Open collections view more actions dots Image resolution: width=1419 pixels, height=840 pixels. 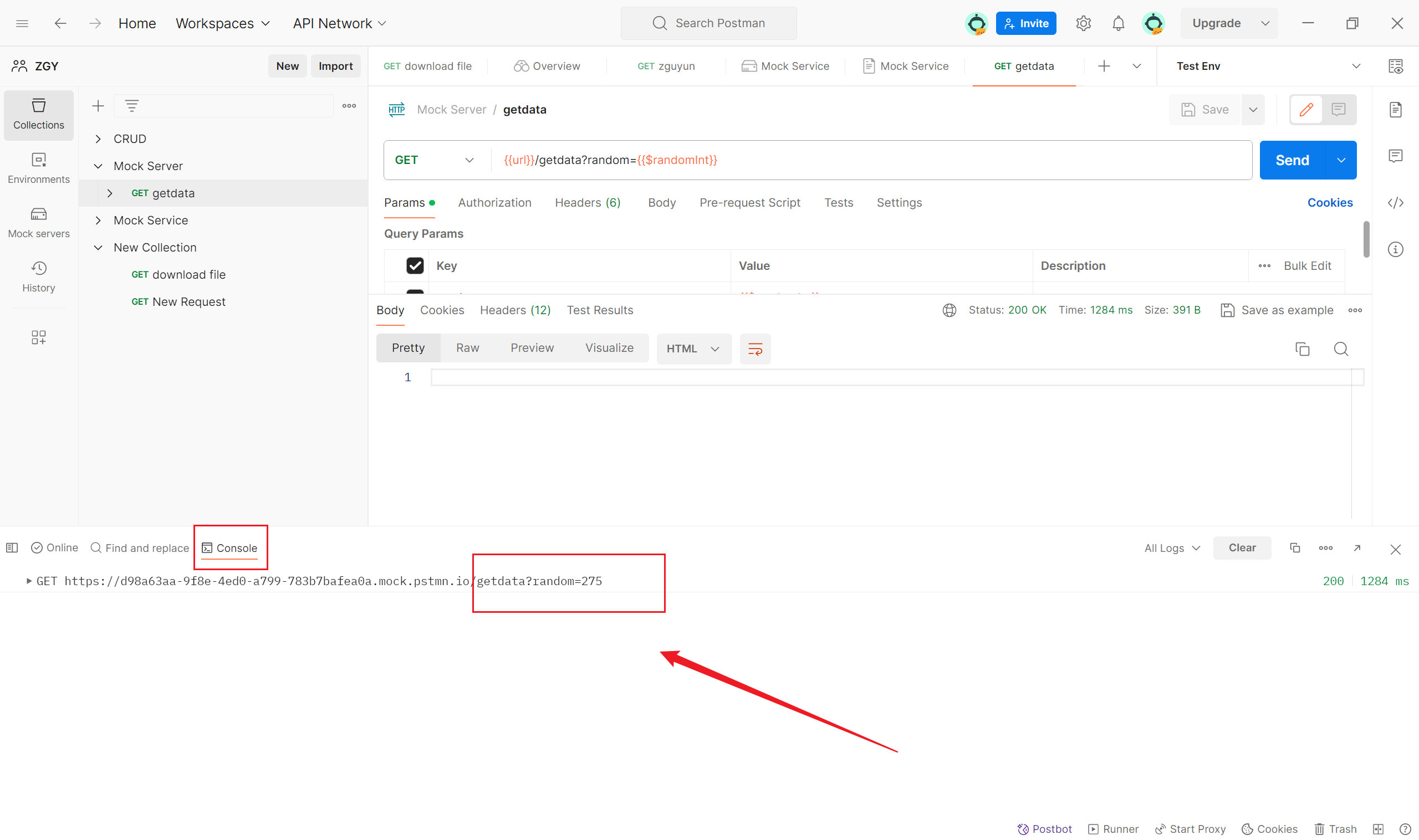(x=349, y=106)
